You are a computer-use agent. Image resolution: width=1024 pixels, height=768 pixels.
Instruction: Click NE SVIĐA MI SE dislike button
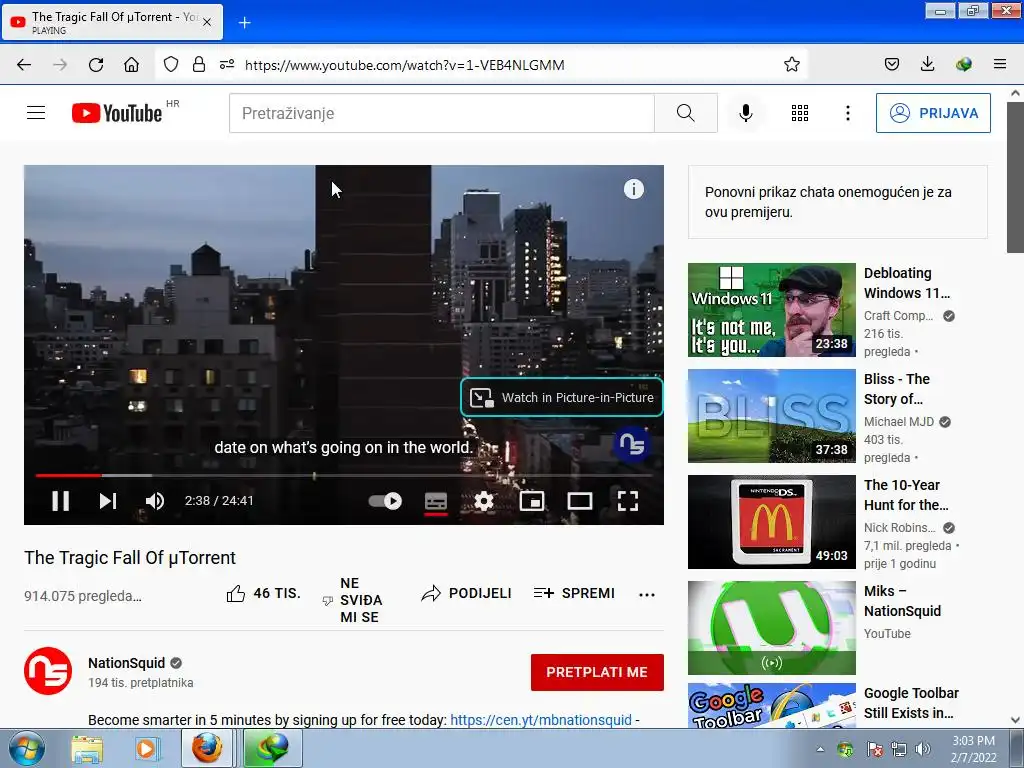[353, 600]
